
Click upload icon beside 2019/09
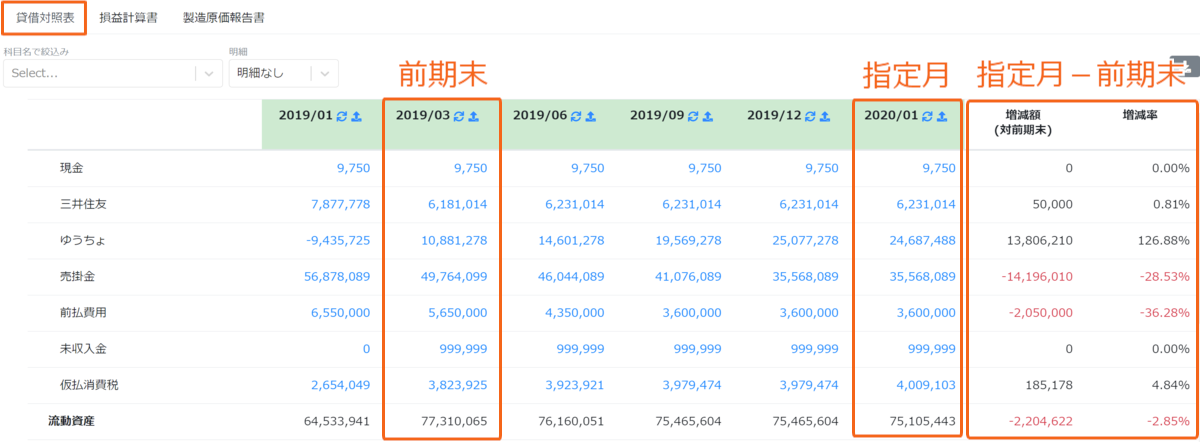pos(708,116)
